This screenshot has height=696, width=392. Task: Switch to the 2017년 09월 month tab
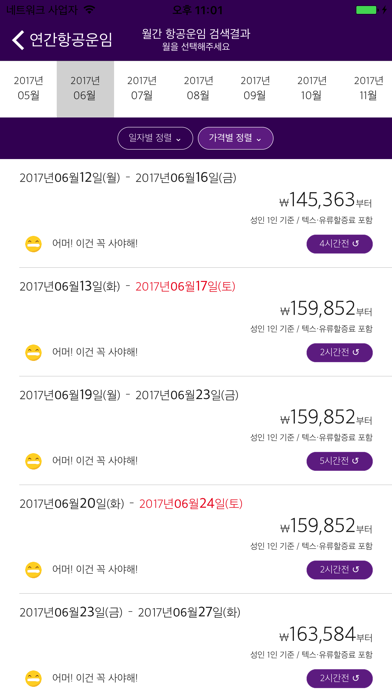point(255,89)
